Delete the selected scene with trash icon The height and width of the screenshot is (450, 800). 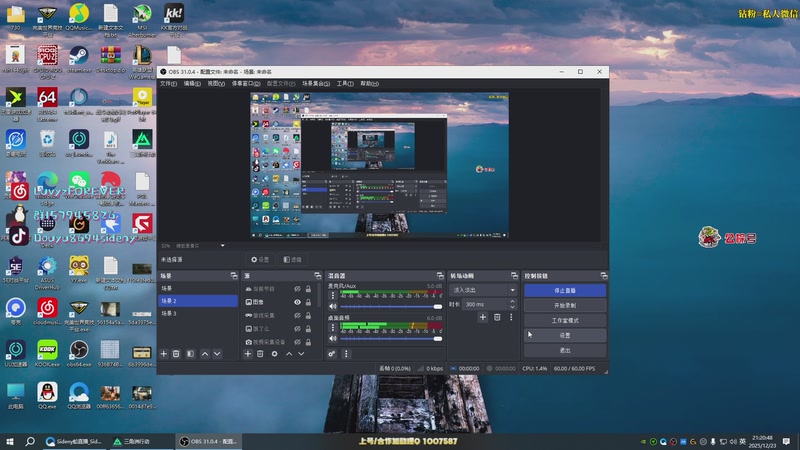[x=176, y=353]
